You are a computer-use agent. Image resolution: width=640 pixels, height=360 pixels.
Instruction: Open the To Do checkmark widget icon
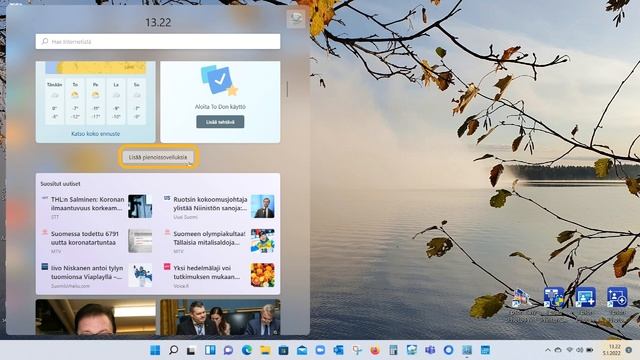point(219,80)
